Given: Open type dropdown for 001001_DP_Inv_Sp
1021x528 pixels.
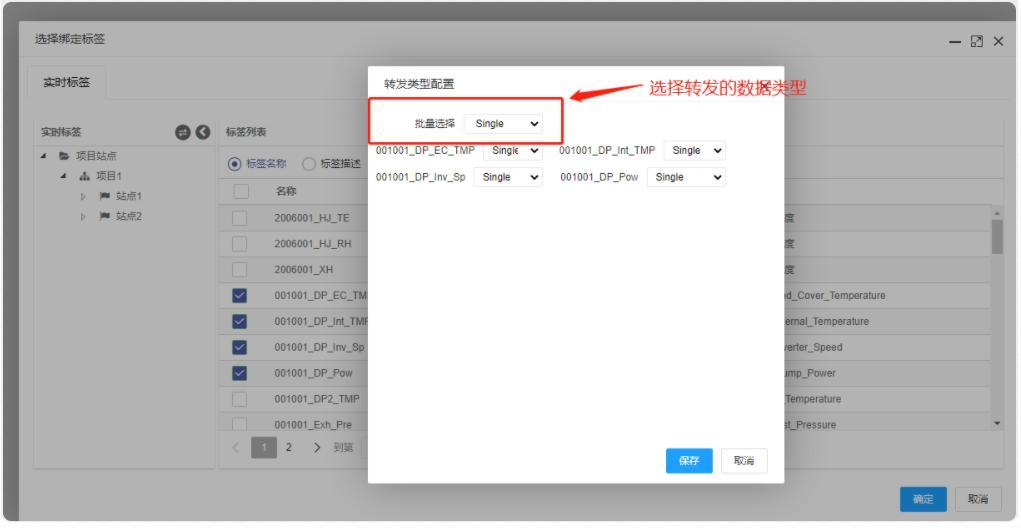Looking at the screenshot, I should pyautogui.click(x=508, y=177).
